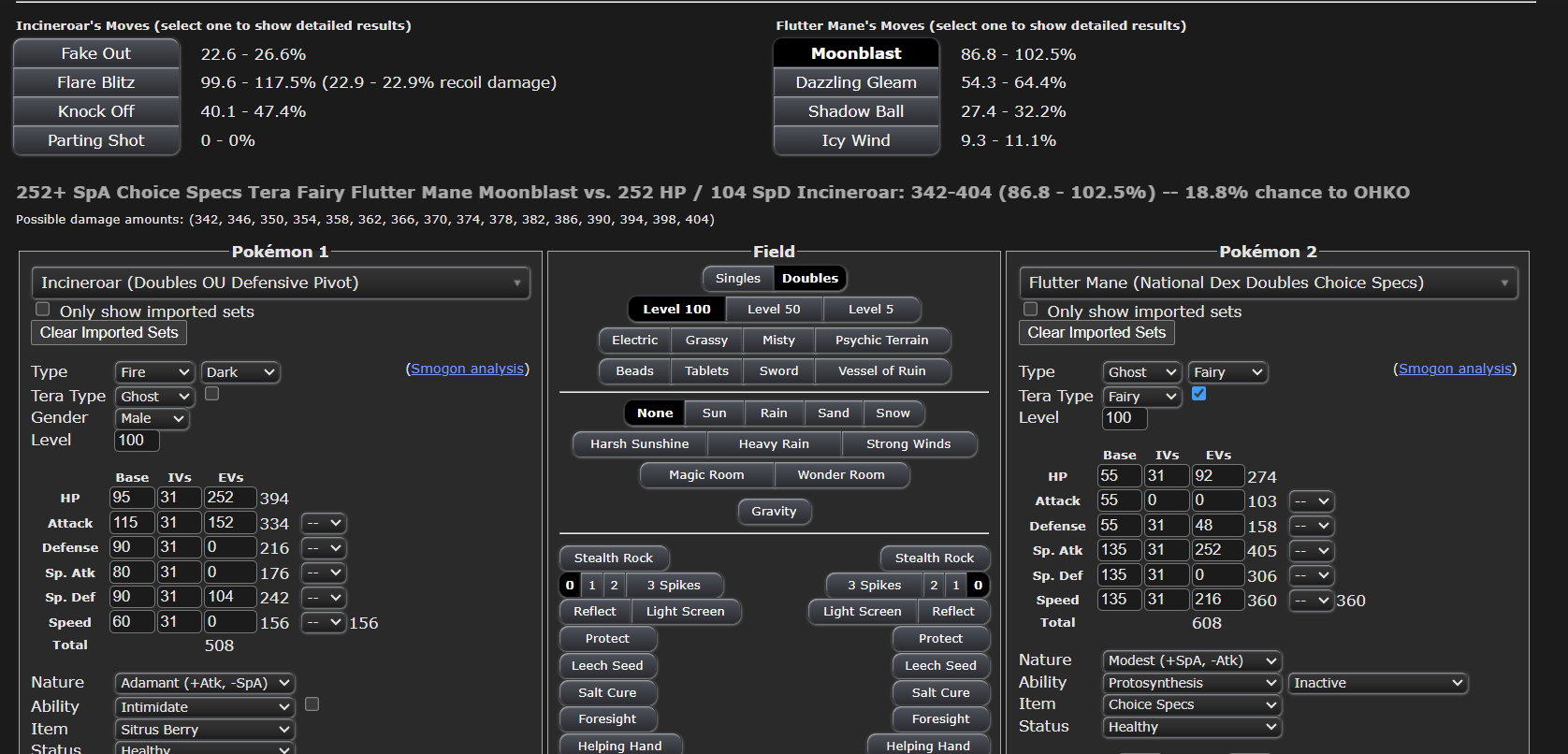Enable Electric terrain
Image resolution: width=1568 pixels, height=754 pixels.
pyautogui.click(x=635, y=340)
